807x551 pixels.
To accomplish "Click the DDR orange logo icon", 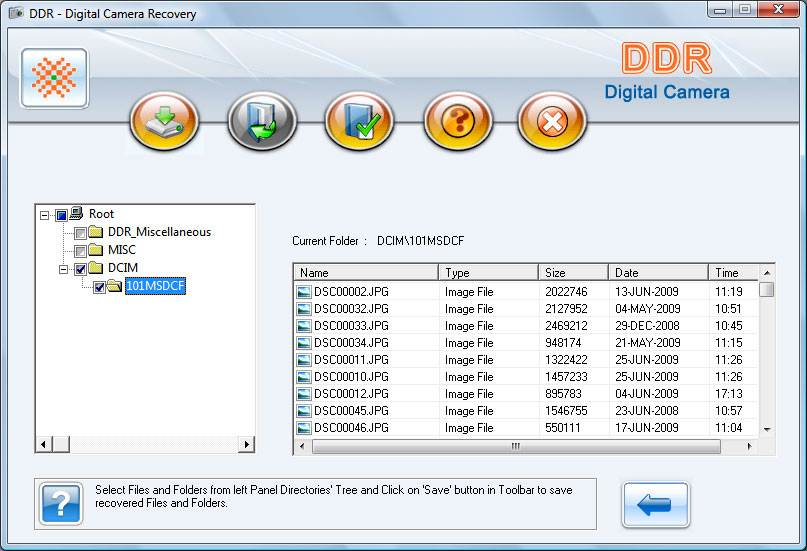I will [54, 78].
